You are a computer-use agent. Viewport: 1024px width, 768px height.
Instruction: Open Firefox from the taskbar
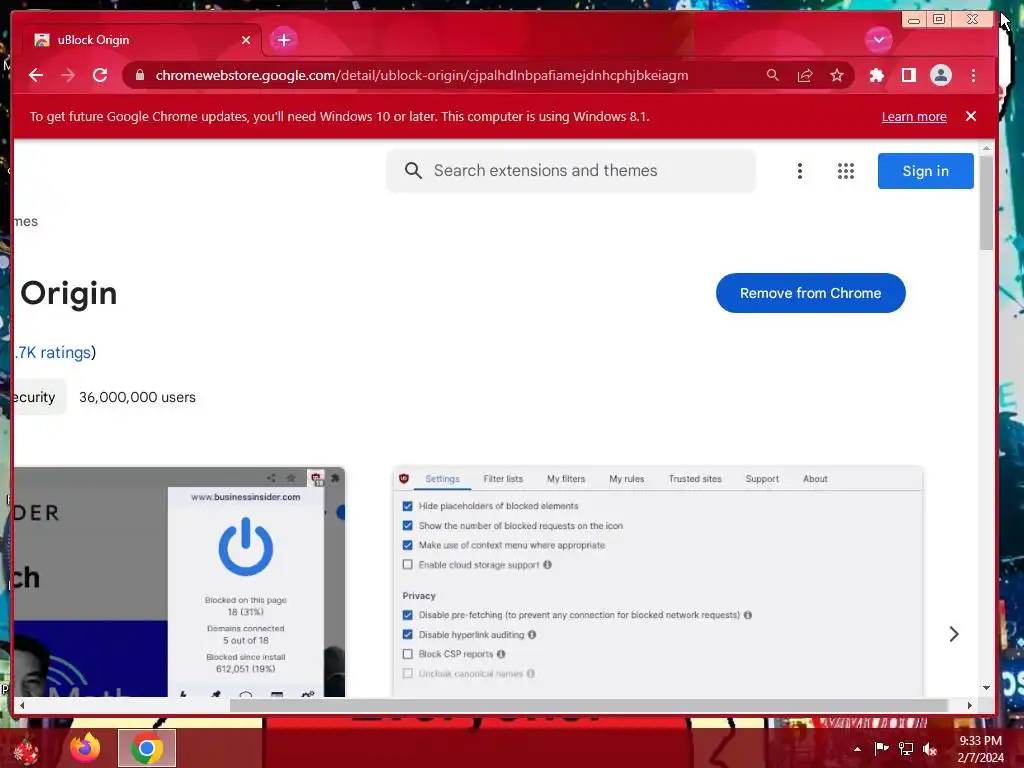pos(85,748)
